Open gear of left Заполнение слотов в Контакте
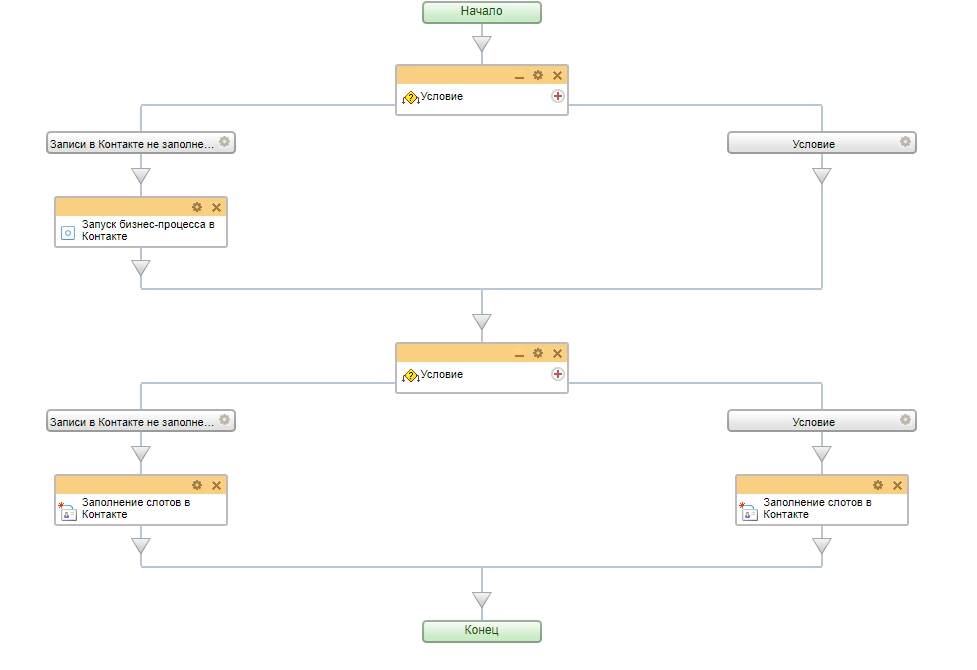 pyautogui.click(x=197, y=485)
